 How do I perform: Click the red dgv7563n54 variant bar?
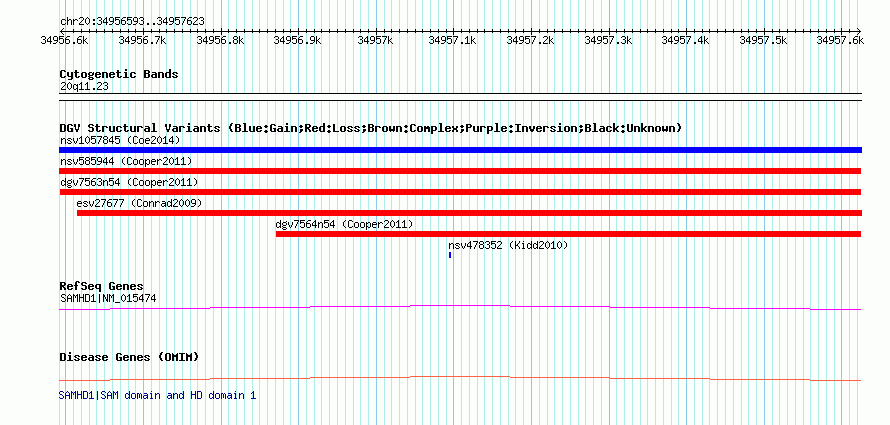(x=460, y=192)
